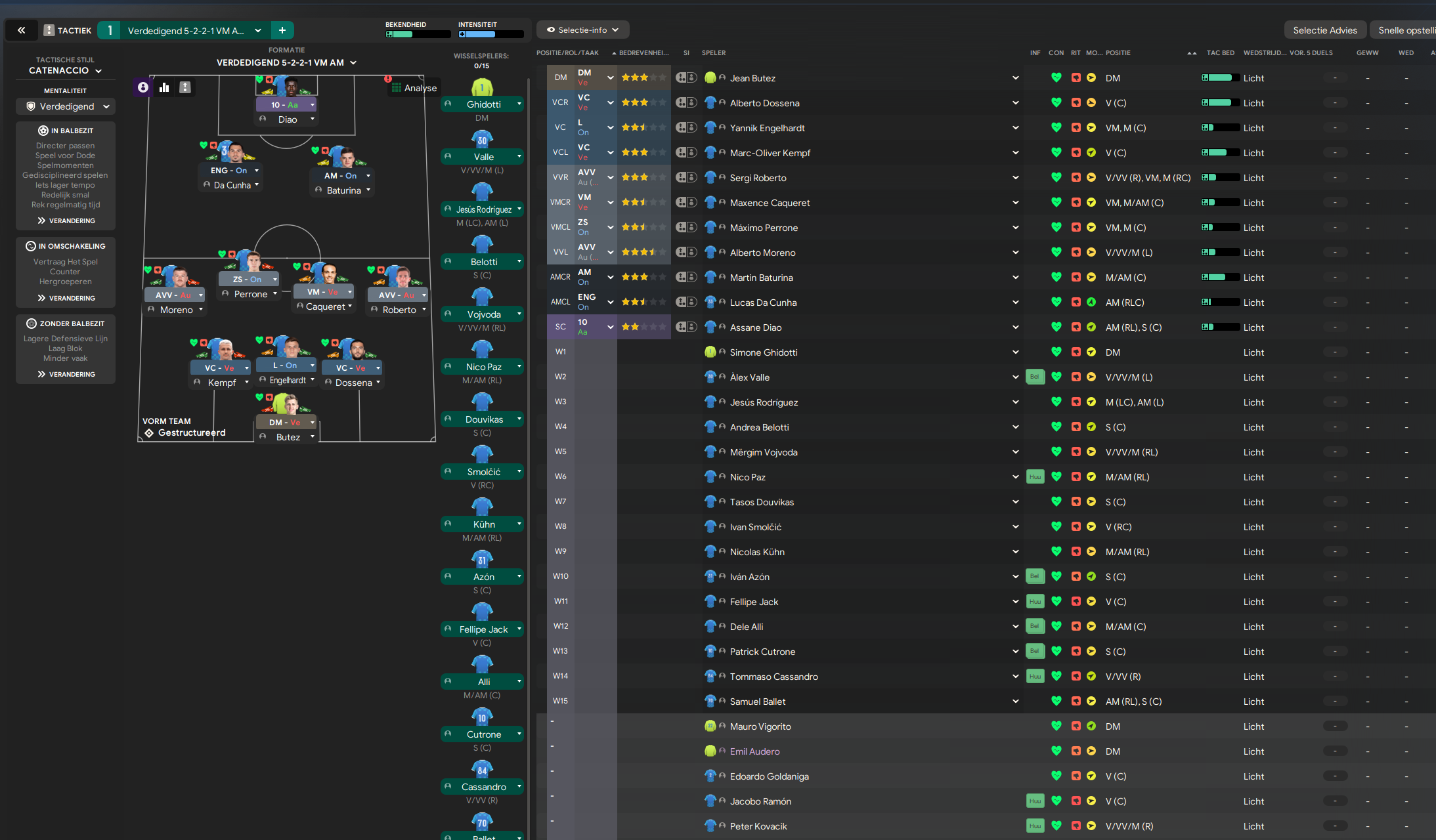This screenshot has height=840, width=1436.
Task: Click the plus icon to add tactic
Action: 282,30
